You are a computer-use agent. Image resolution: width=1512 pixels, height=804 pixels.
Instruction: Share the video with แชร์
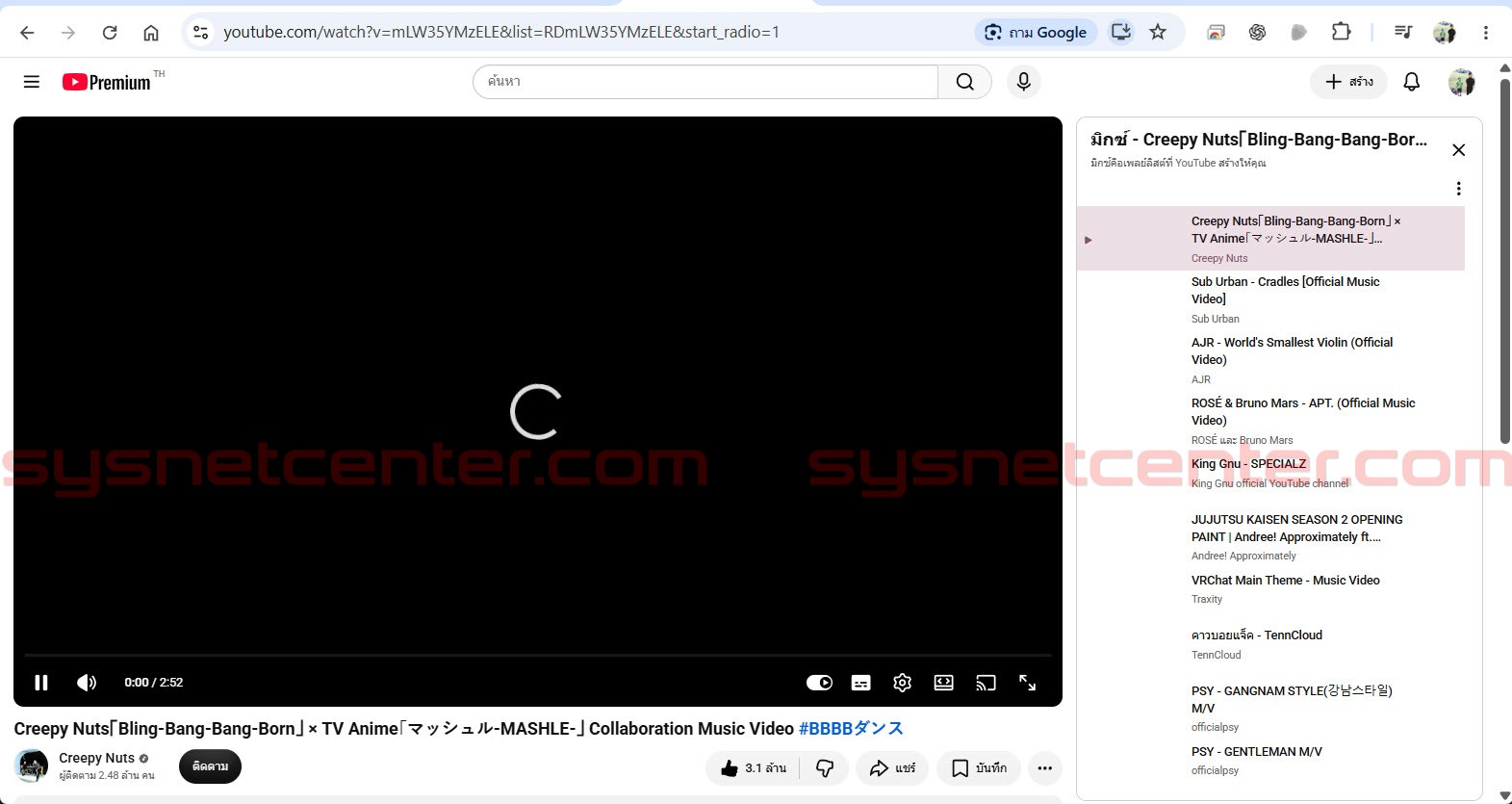[x=892, y=768]
